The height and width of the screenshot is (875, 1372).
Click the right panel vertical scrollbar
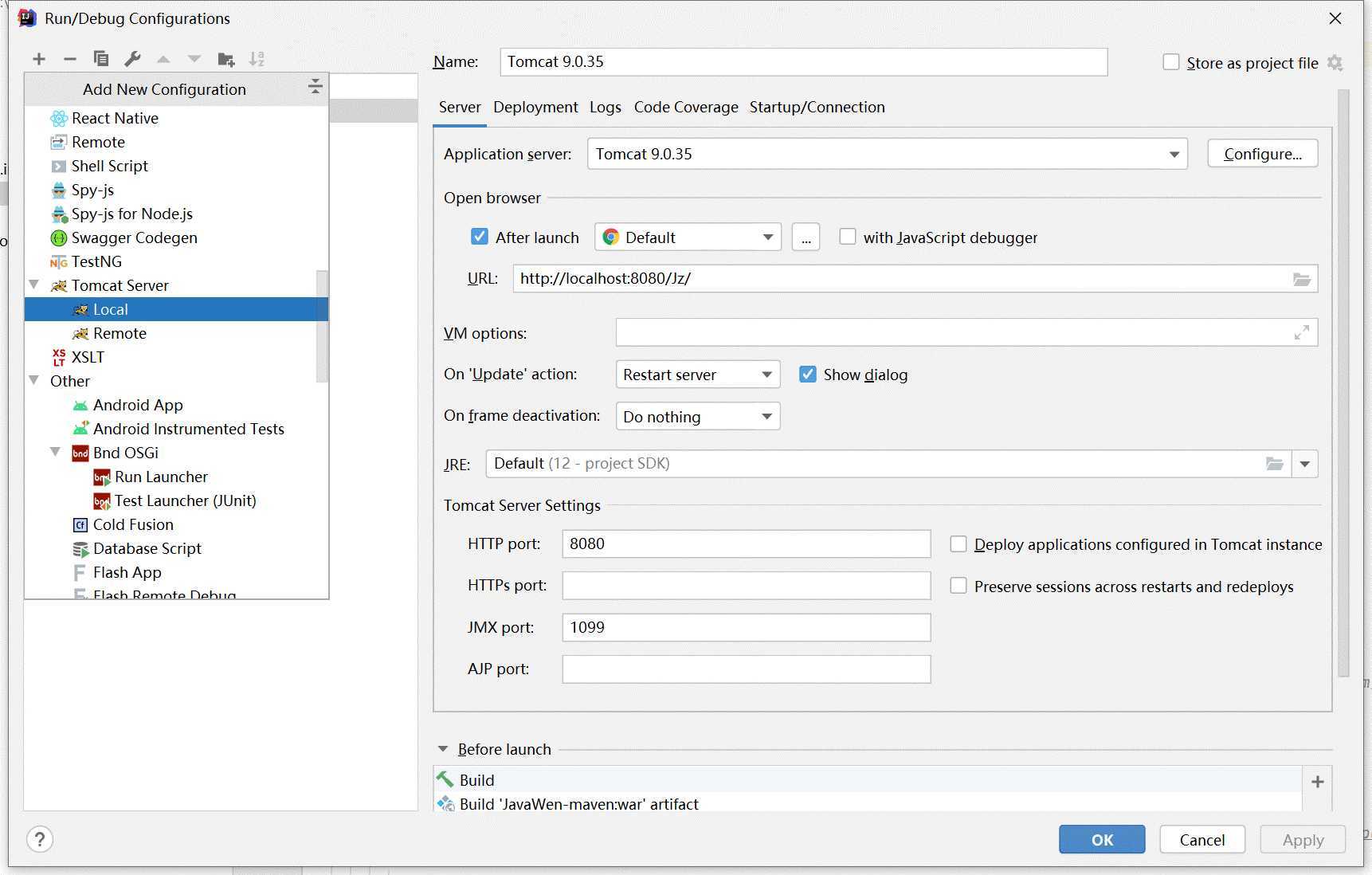[1343, 383]
